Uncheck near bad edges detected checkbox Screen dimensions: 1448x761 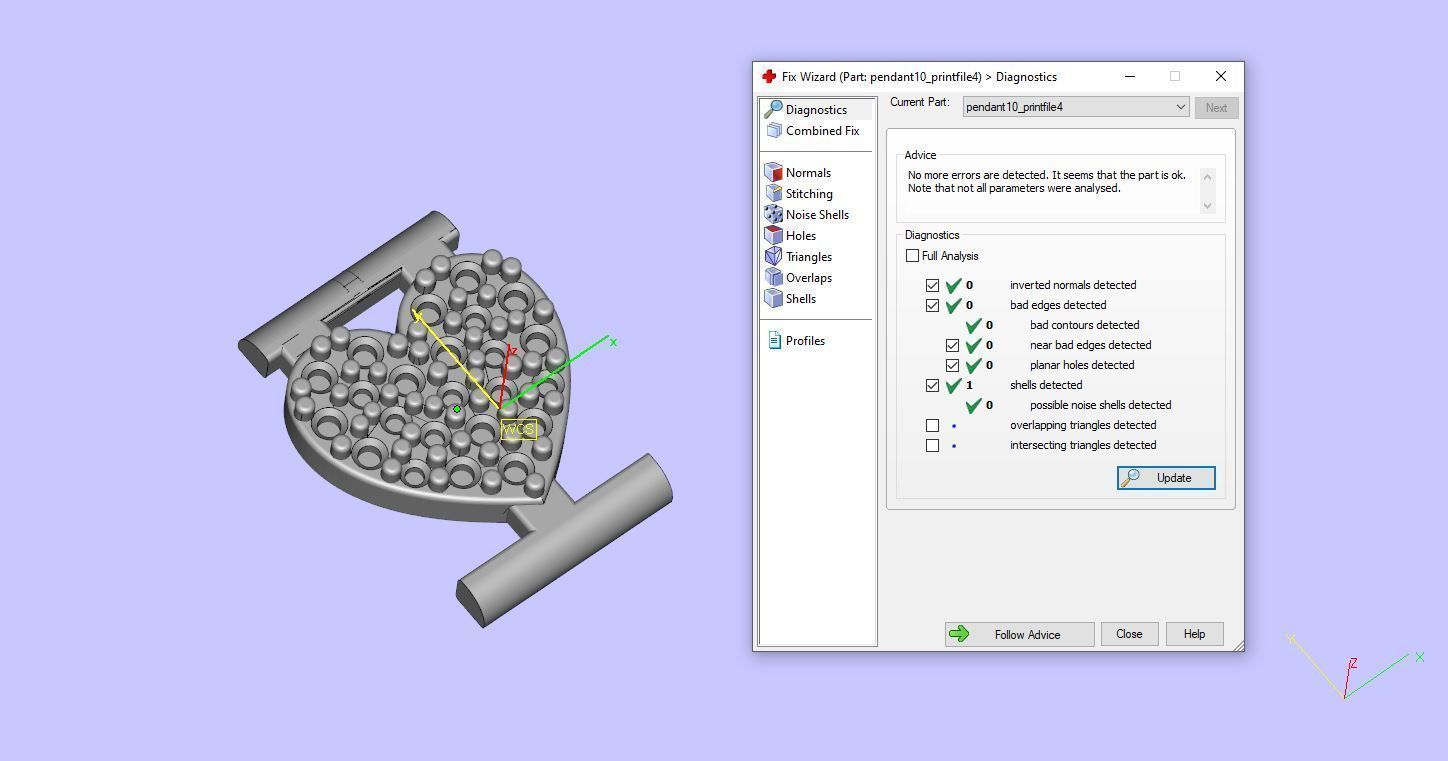[952, 345]
